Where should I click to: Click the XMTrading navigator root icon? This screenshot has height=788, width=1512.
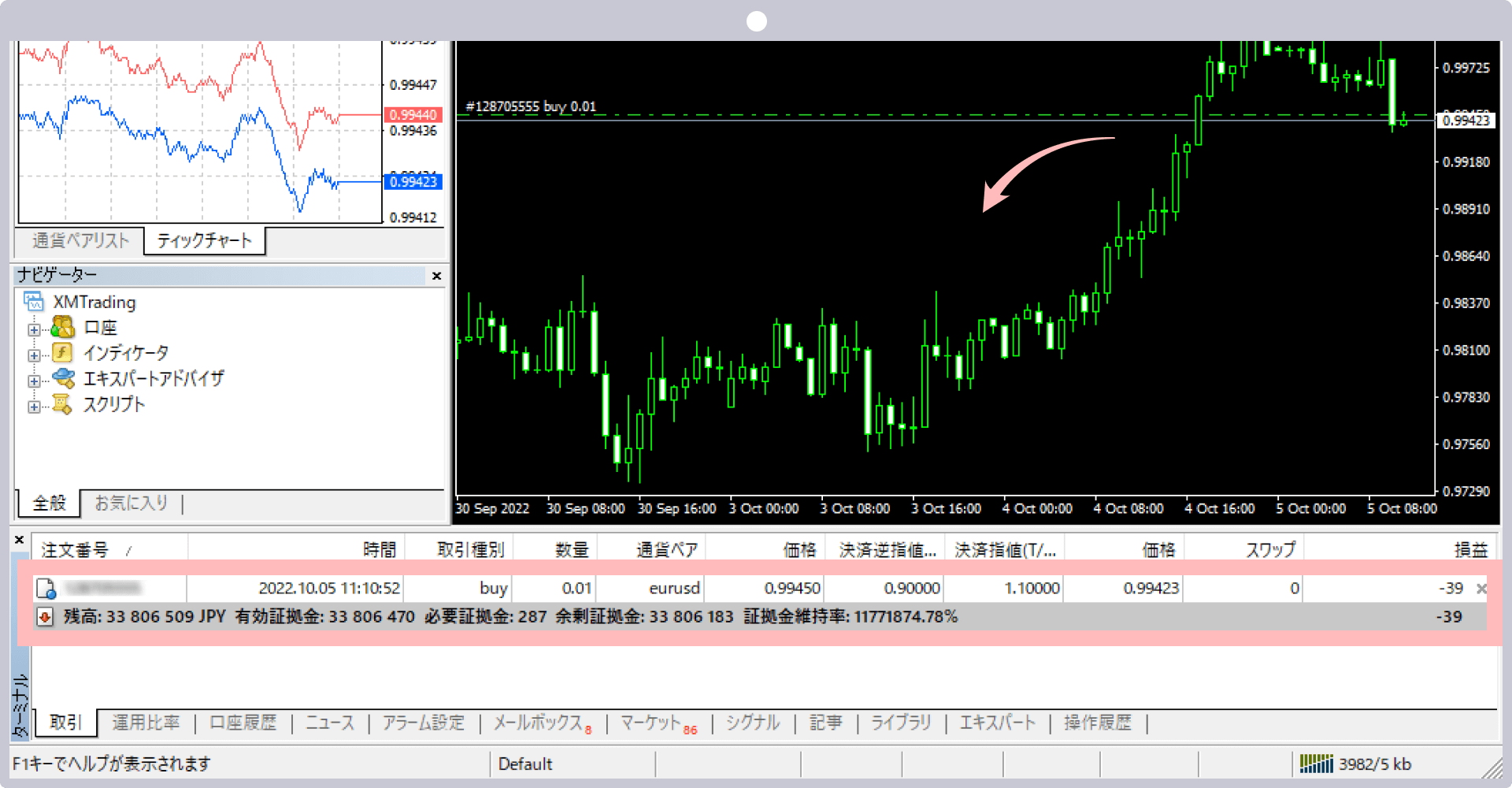pos(33,302)
